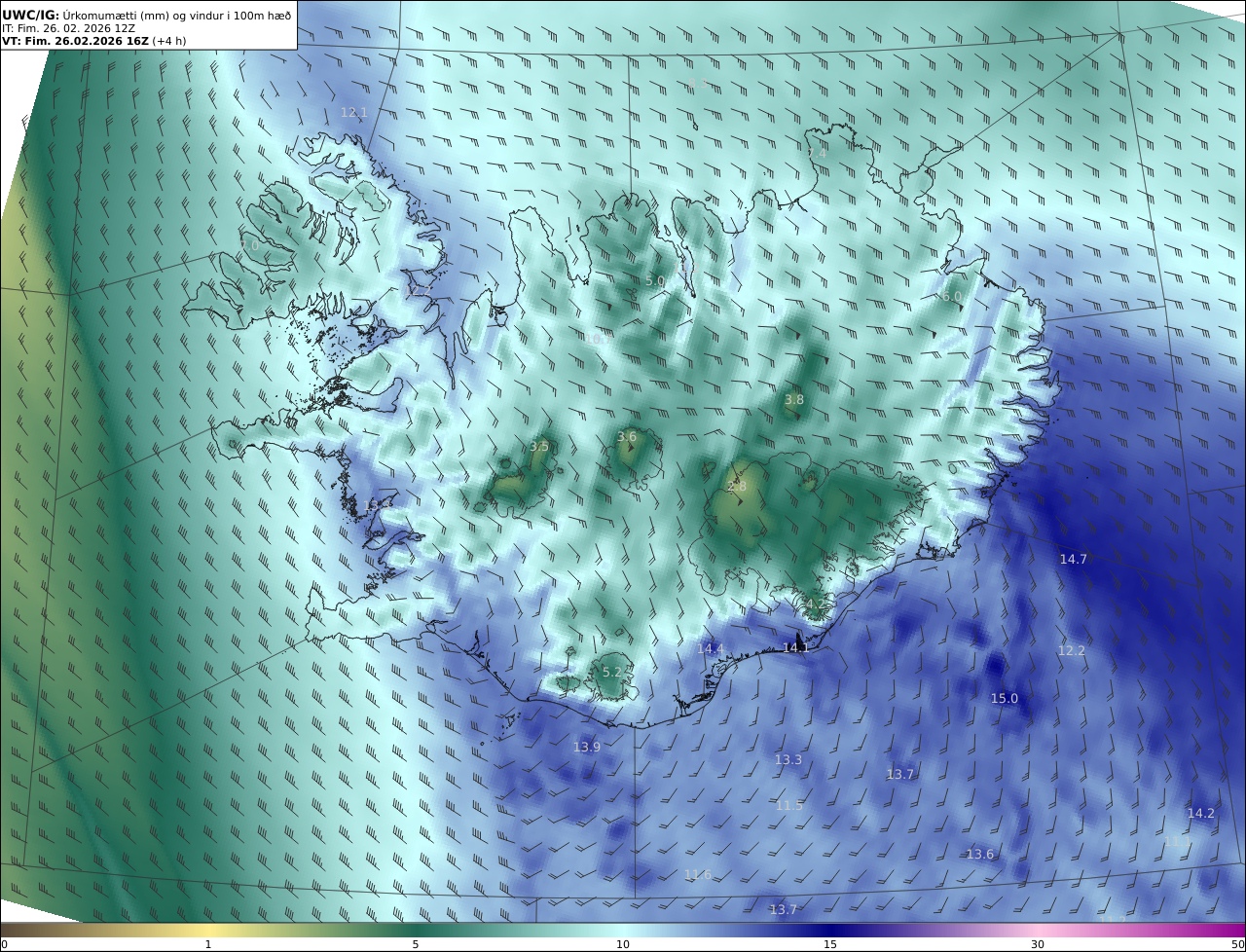Viewport: 1246px width, 952px height.
Task: Click the 11.6 precipitation value label
Action: (x=698, y=875)
